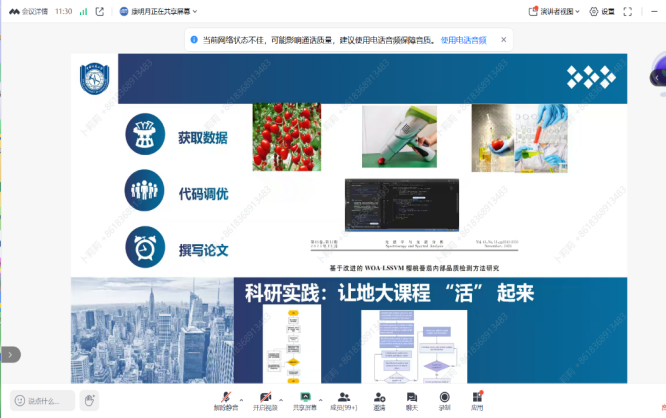
Task: Open emoji picker in chat box
Action: pyautogui.click(x=20, y=401)
